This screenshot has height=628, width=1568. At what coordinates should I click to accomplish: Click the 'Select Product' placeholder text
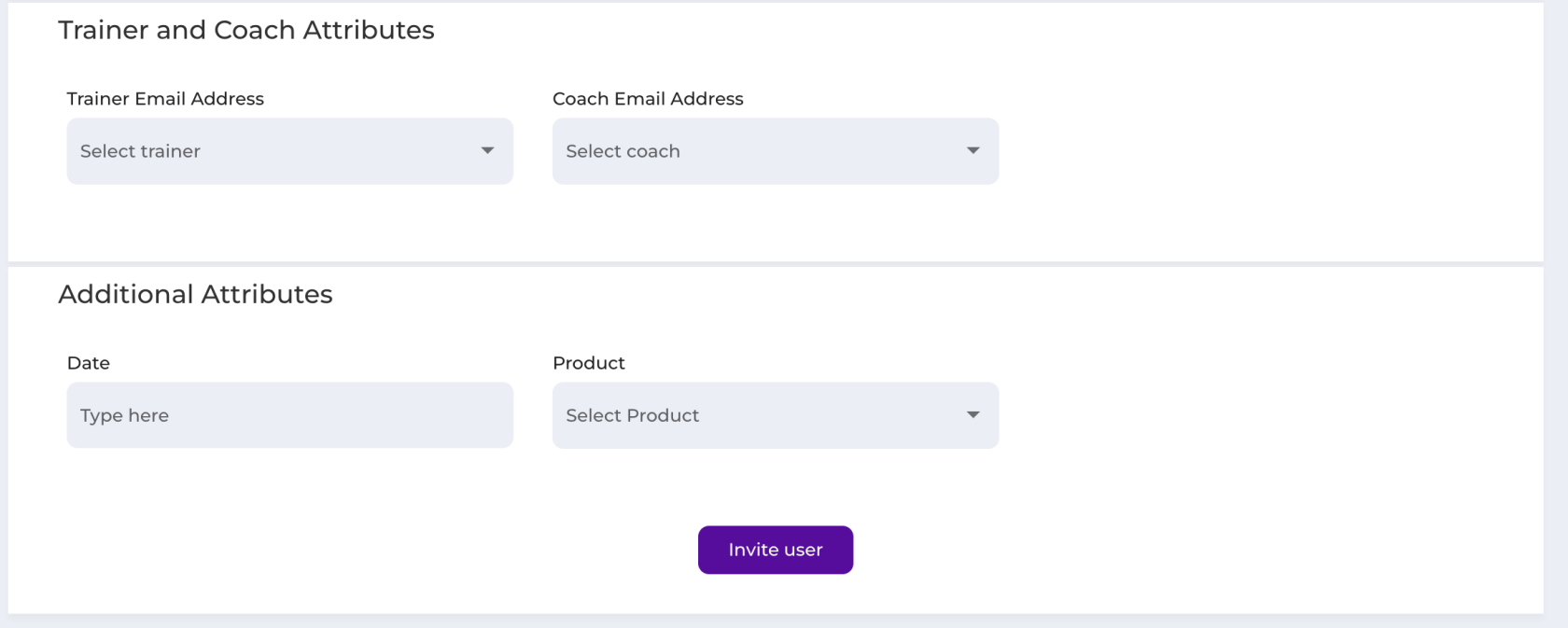pos(632,415)
